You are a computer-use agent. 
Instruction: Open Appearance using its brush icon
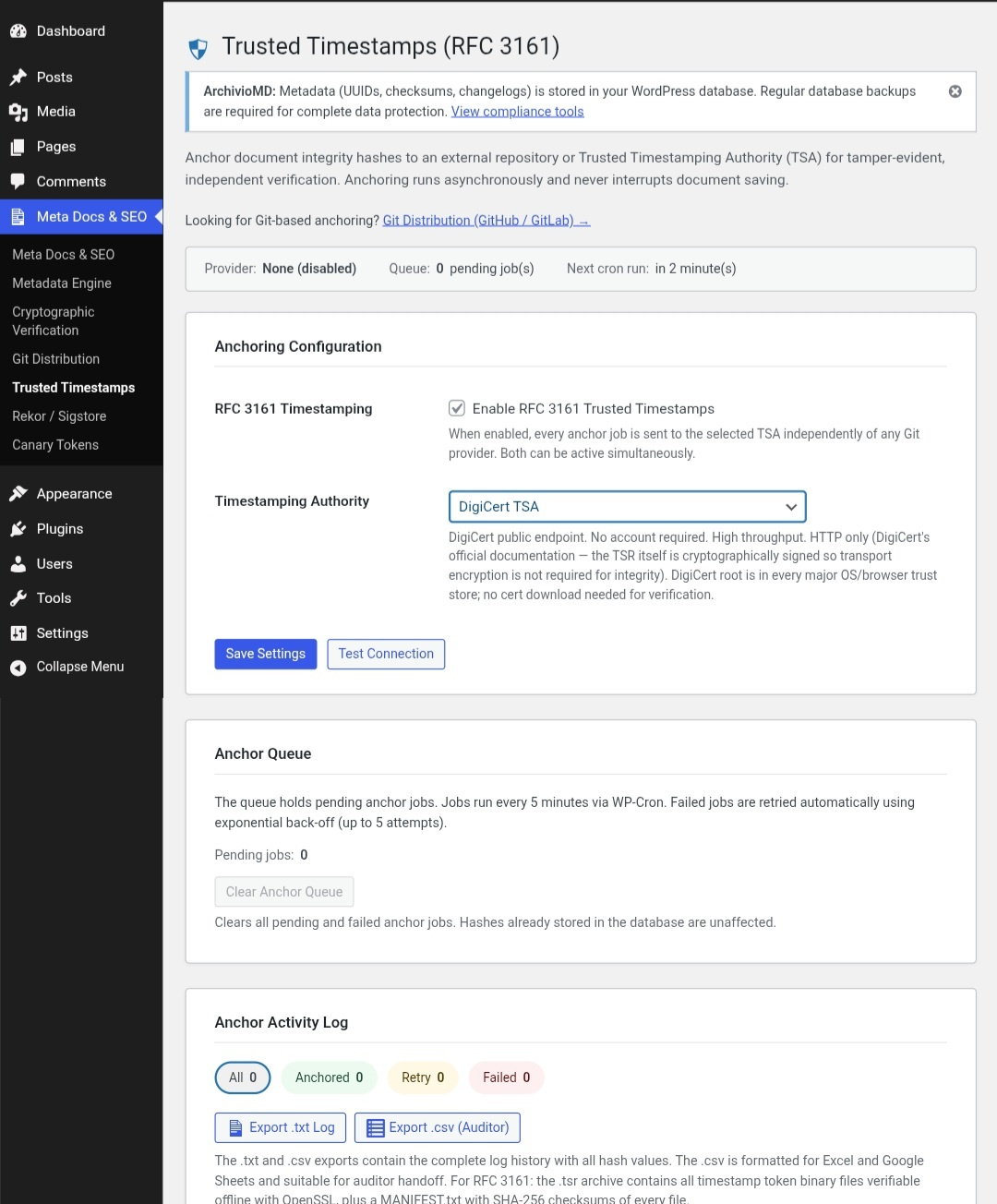[18, 493]
